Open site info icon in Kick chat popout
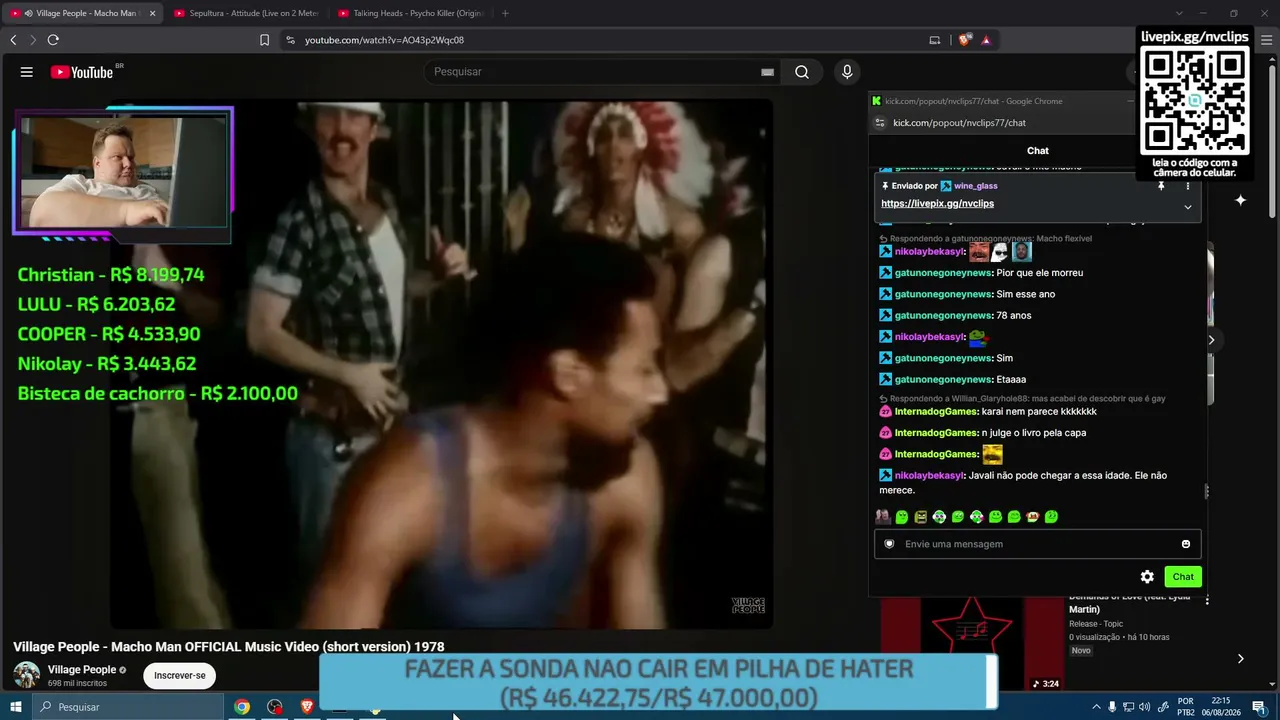1280x720 pixels. coord(880,123)
